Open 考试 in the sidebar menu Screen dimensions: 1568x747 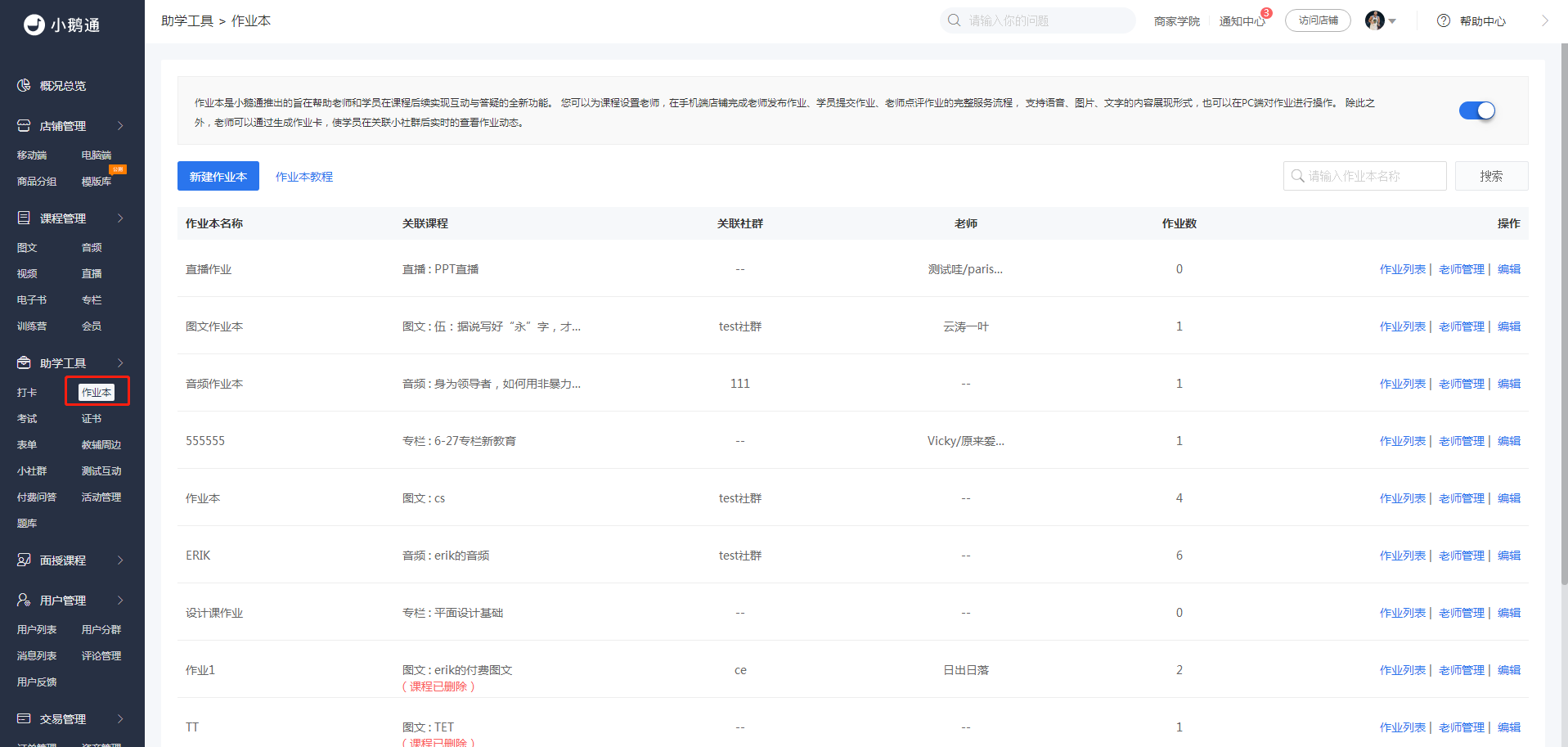[x=27, y=419]
